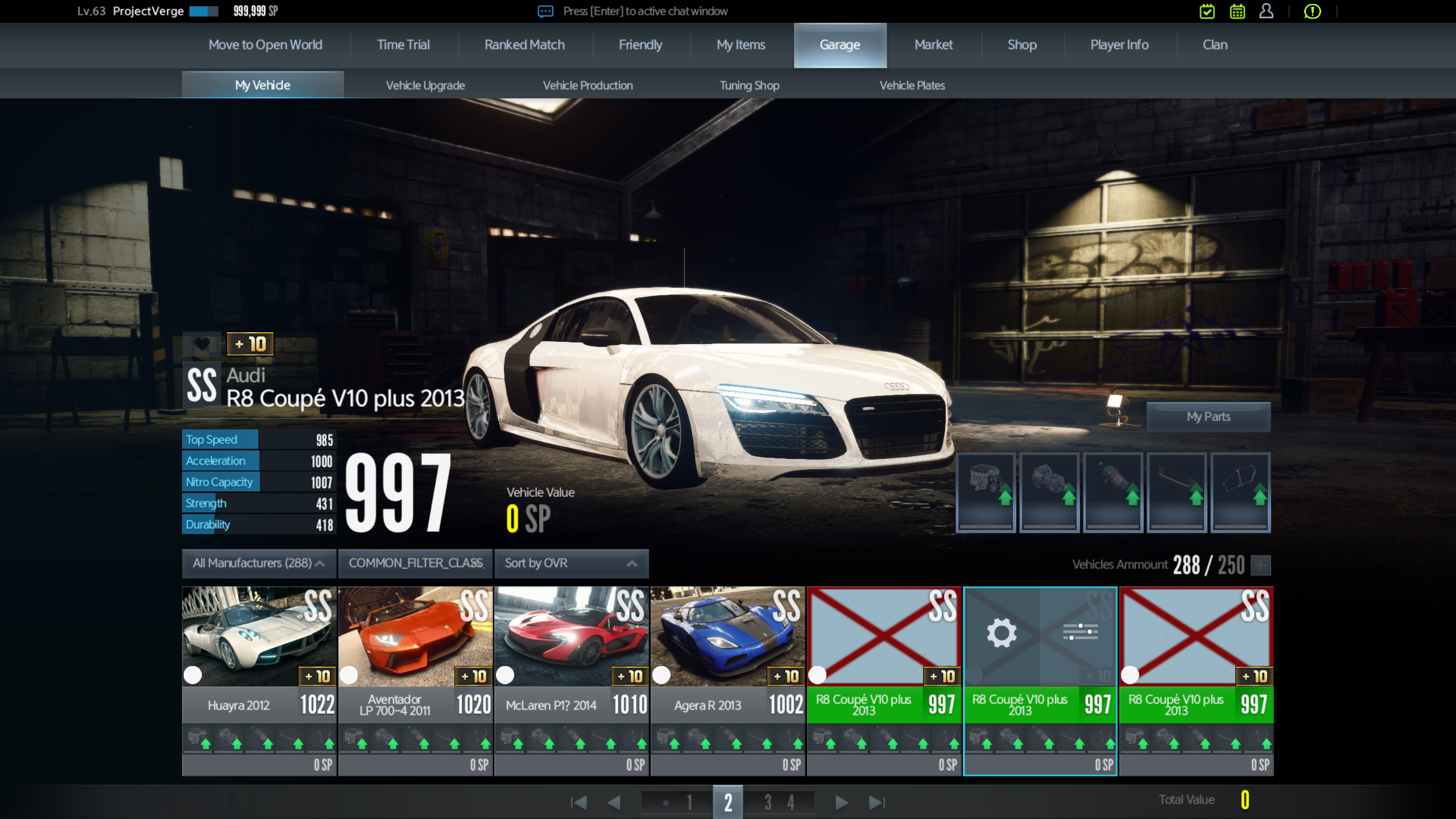The image size is (1456, 819).
Task: Select the Huayra 2012 vehicle thumbnail
Action: pyautogui.click(x=259, y=636)
